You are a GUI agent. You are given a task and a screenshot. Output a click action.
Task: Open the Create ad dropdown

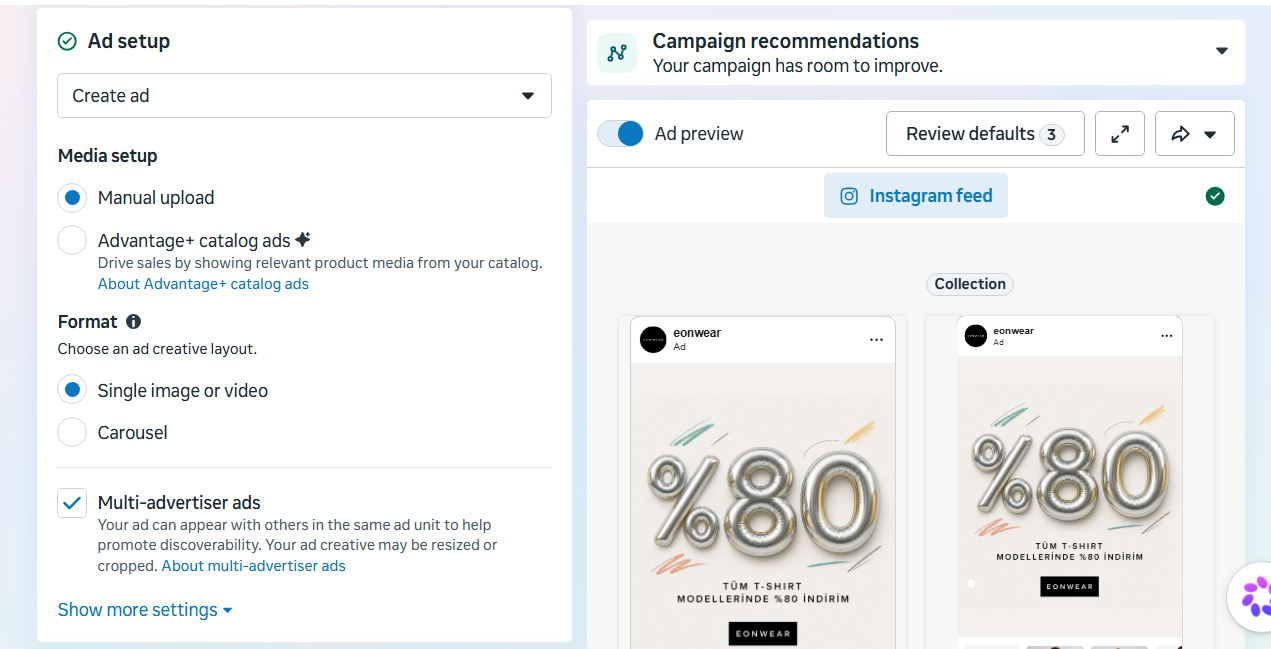(x=304, y=96)
